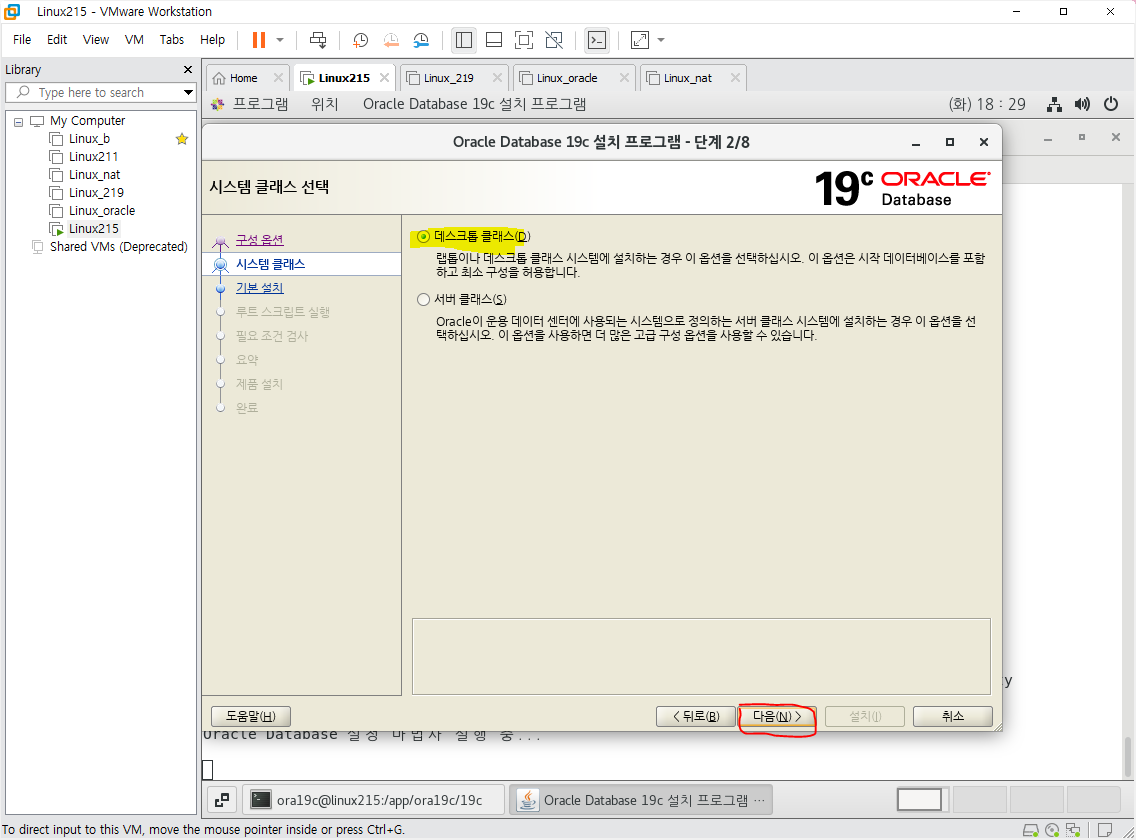Screen dimensions: 1136x840
Task: Open the stretch display dropdown arrow
Action: (x=661, y=40)
